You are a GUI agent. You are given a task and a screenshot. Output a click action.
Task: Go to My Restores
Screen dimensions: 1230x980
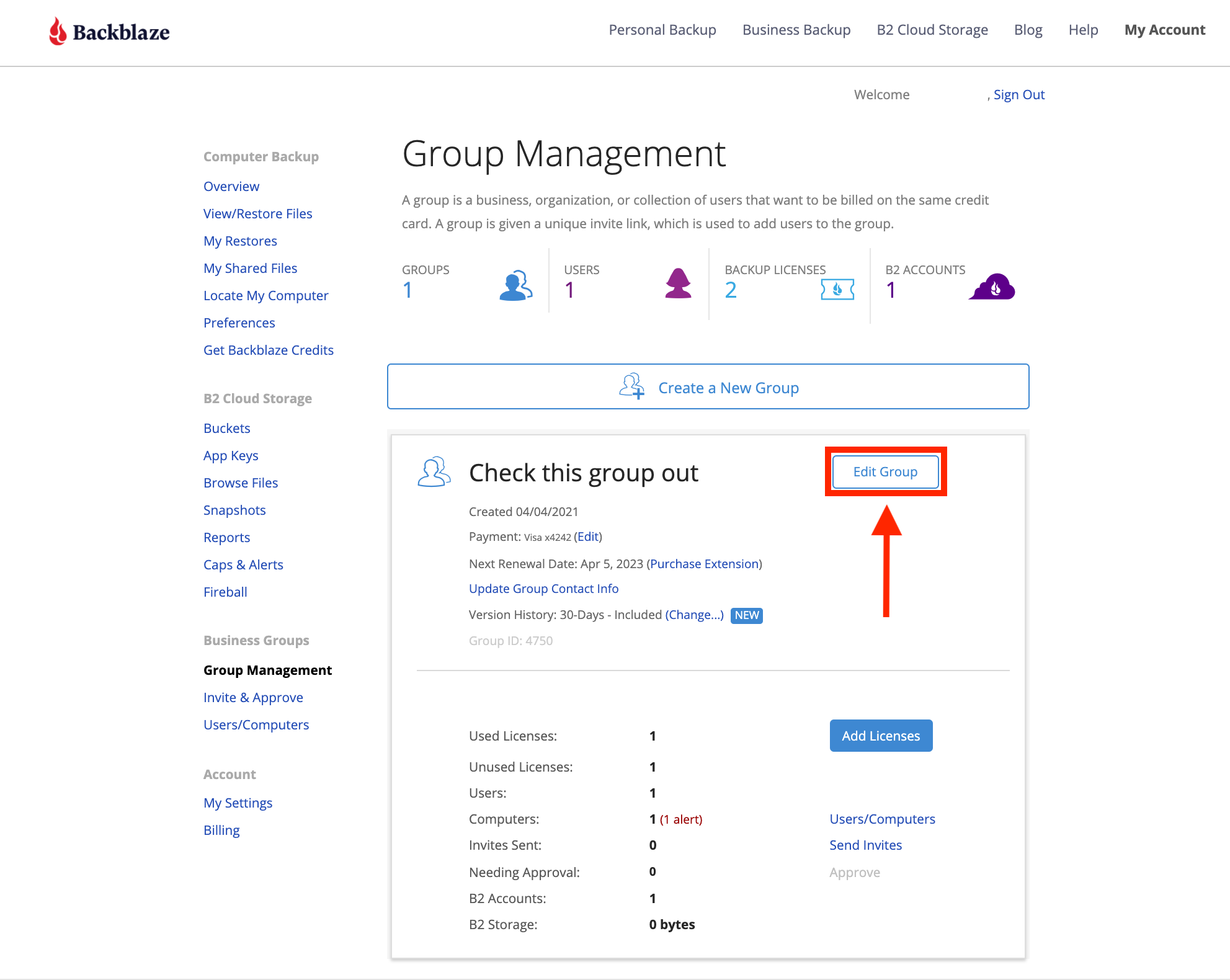[x=240, y=241]
